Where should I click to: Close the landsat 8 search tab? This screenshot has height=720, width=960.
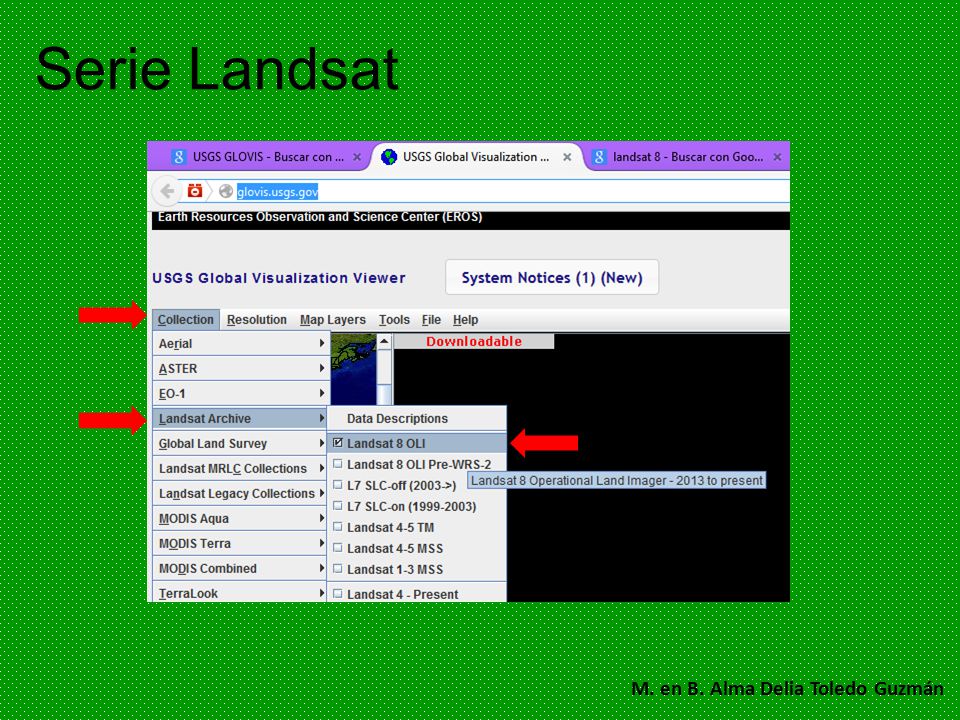pos(777,157)
